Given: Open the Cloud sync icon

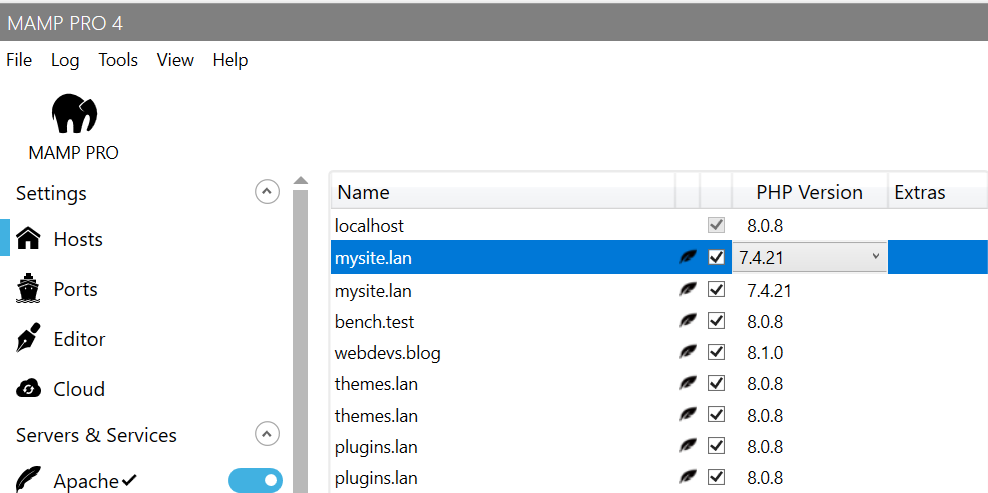Looking at the screenshot, I should click(x=28, y=389).
